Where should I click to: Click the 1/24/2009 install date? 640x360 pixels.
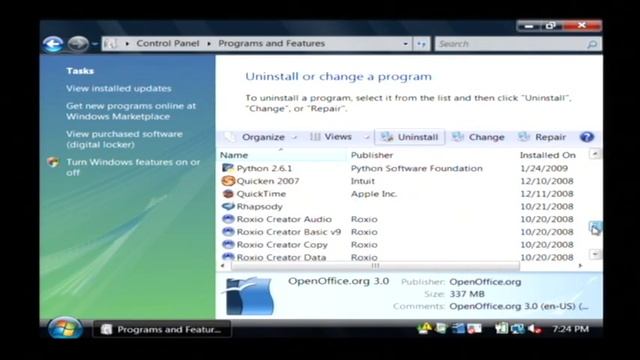tap(544, 168)
